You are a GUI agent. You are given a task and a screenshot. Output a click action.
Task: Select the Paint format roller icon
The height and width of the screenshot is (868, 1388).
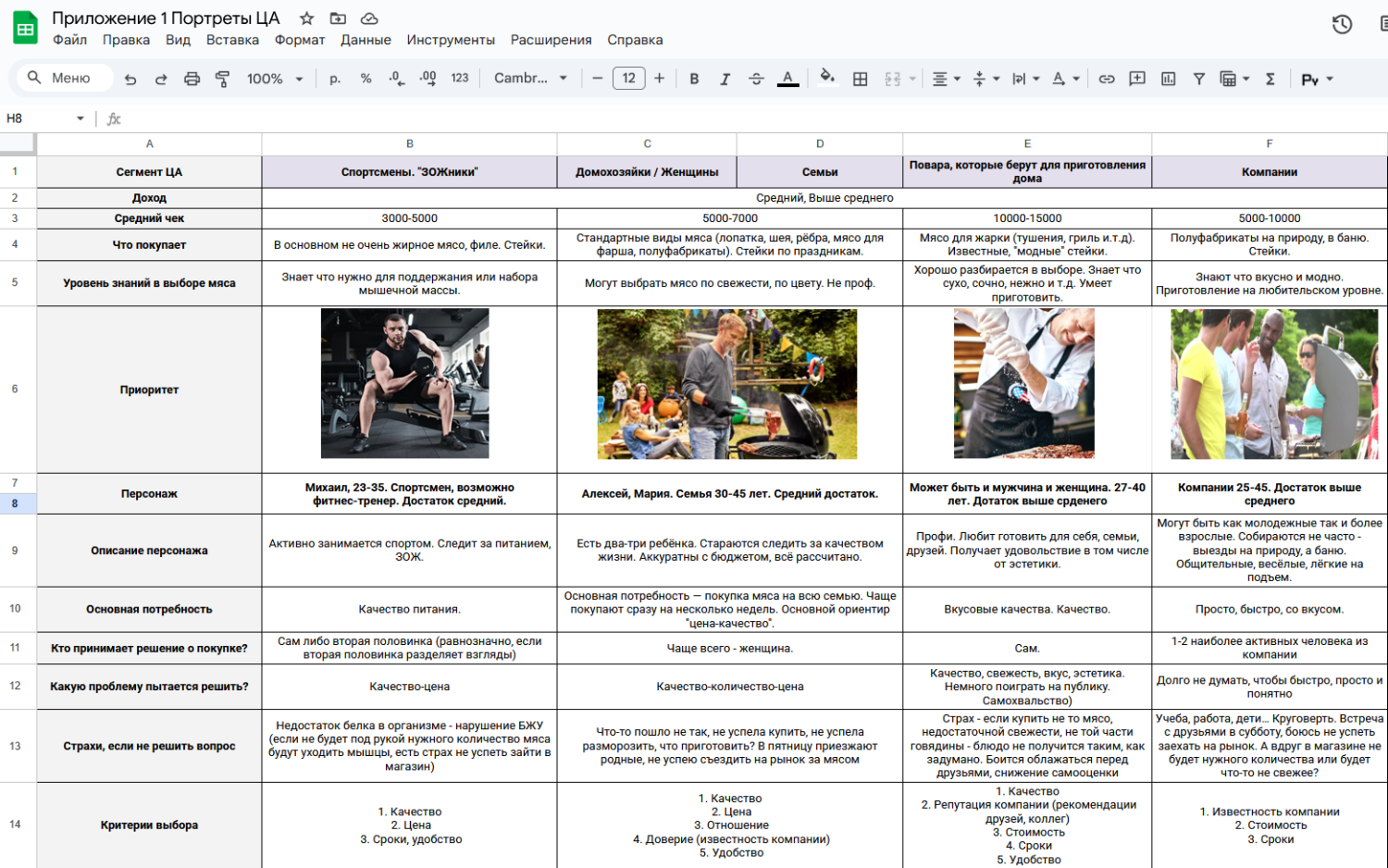click(222, 80)
